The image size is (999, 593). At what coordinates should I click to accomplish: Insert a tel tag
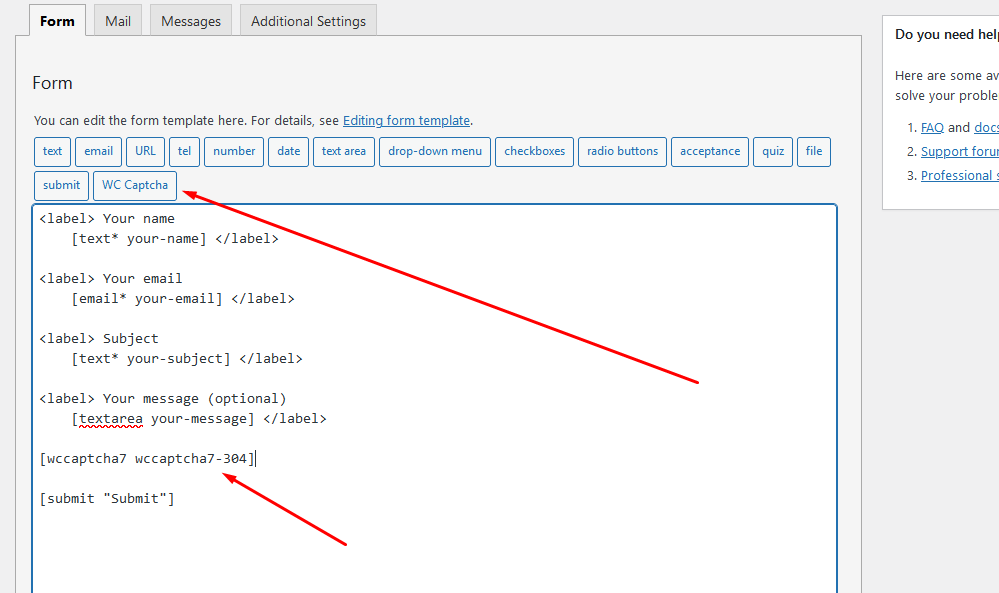coord(185,152)
